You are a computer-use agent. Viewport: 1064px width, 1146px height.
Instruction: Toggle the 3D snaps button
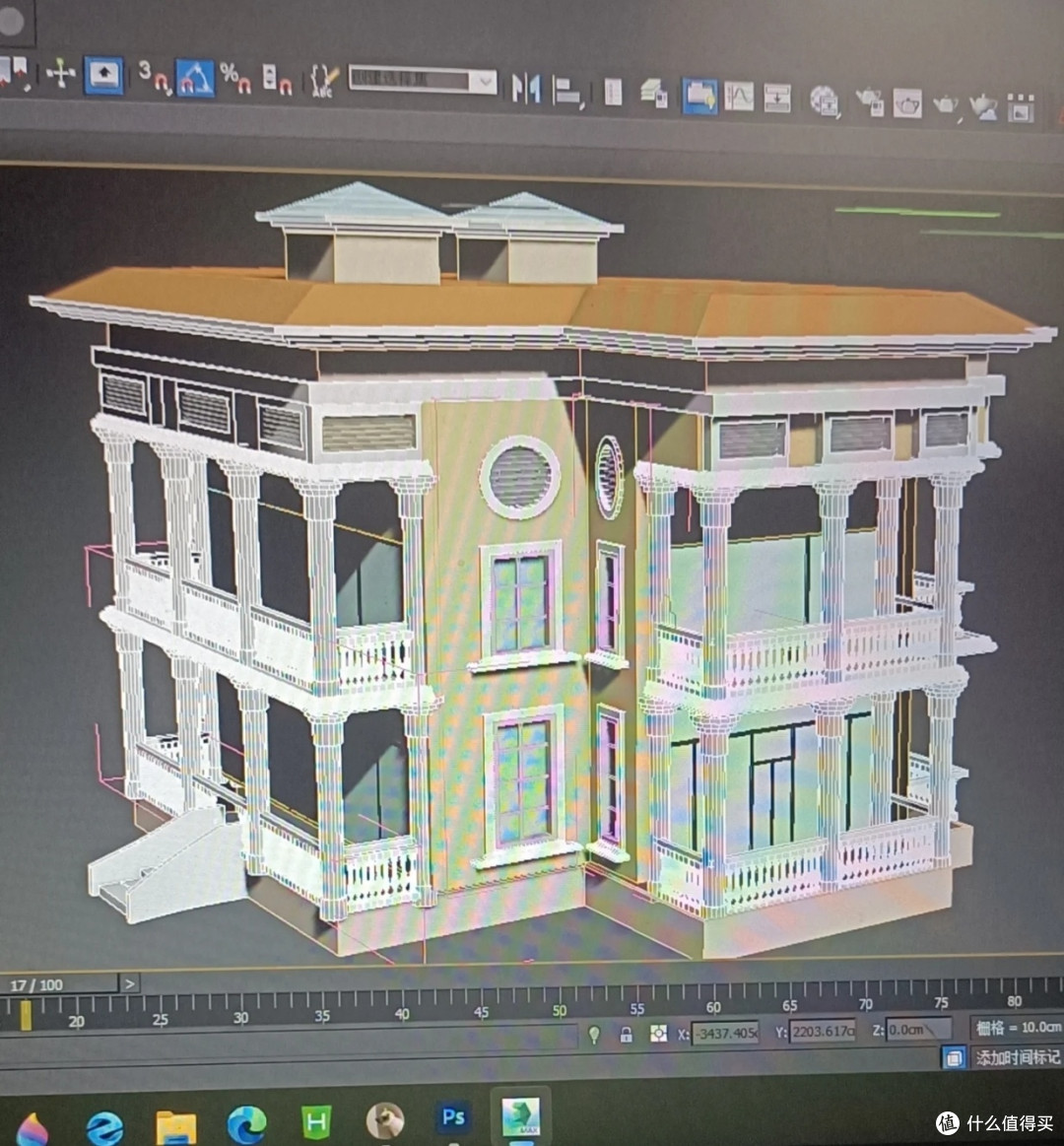pyautogui.click(x=154, y=77)
